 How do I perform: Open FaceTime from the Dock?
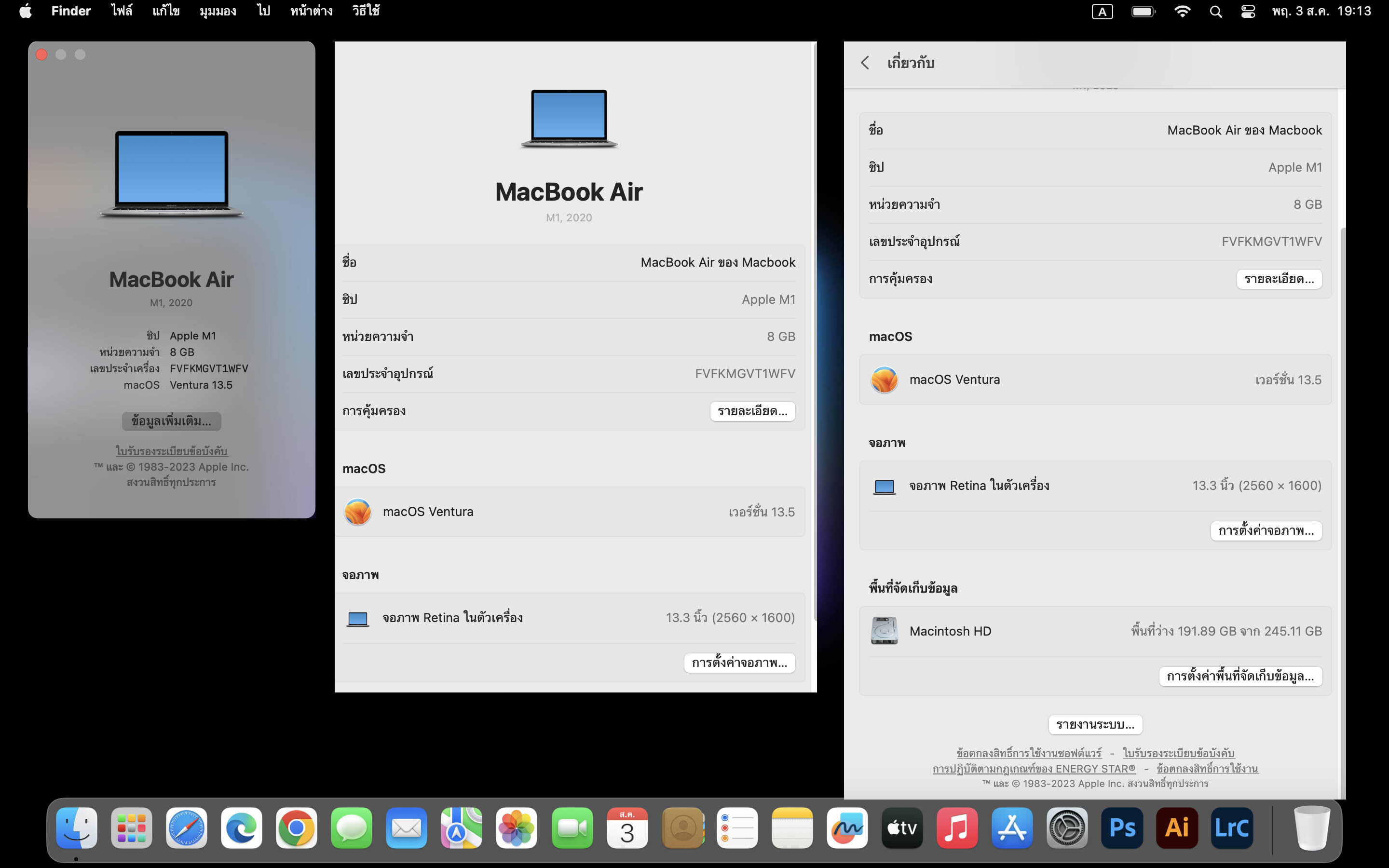tap(572, 828)
